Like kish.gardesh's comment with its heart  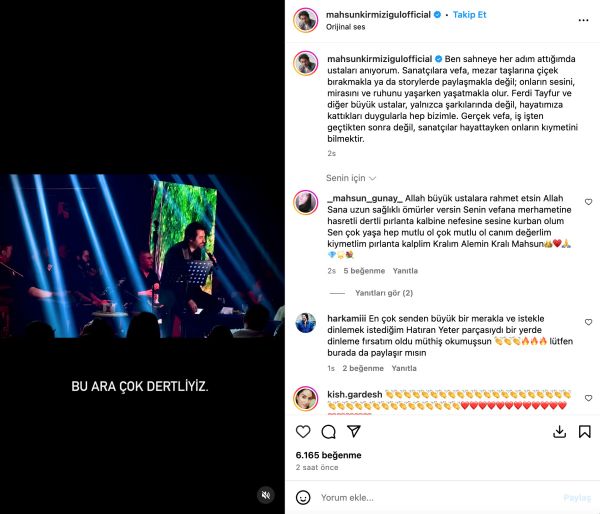(589, 398)
